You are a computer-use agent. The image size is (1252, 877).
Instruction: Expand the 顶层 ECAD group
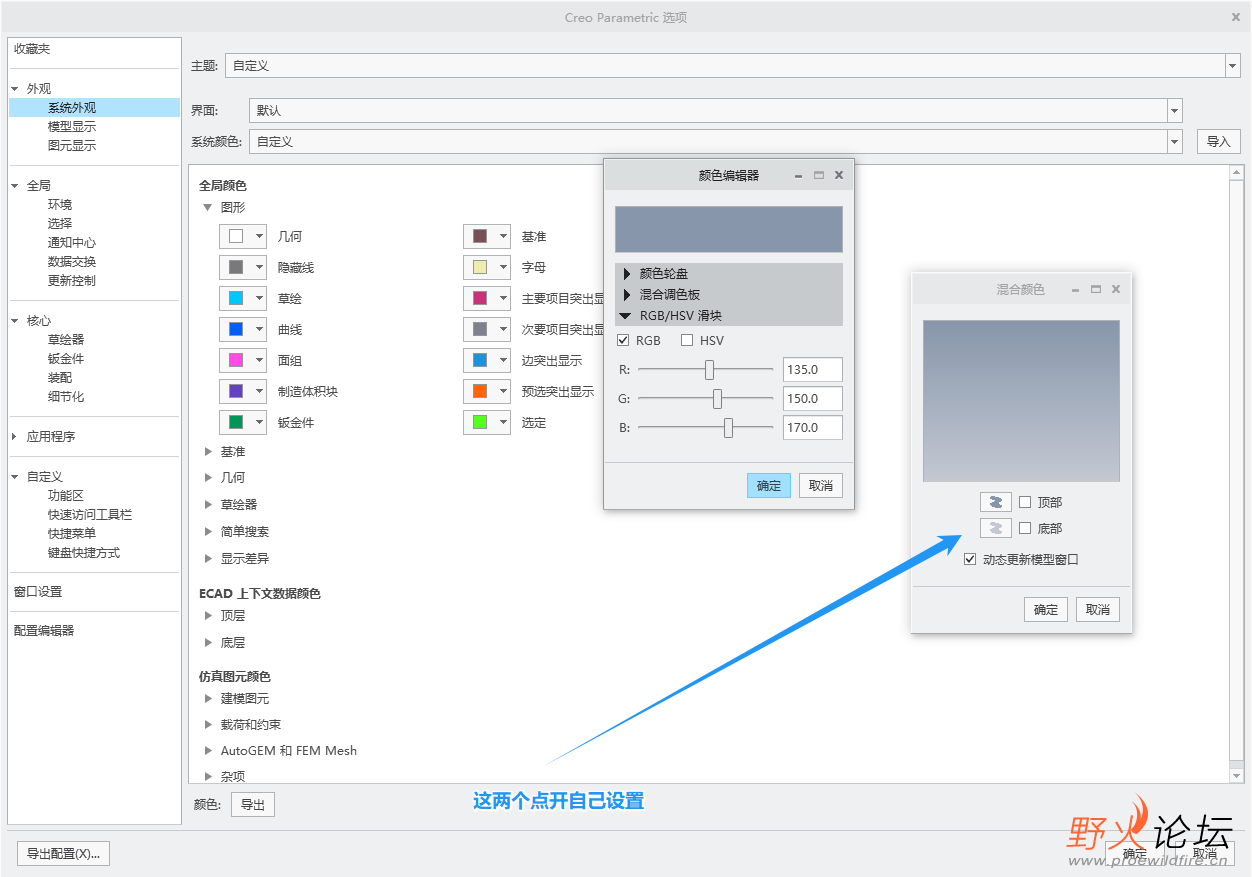click(208, 615)
